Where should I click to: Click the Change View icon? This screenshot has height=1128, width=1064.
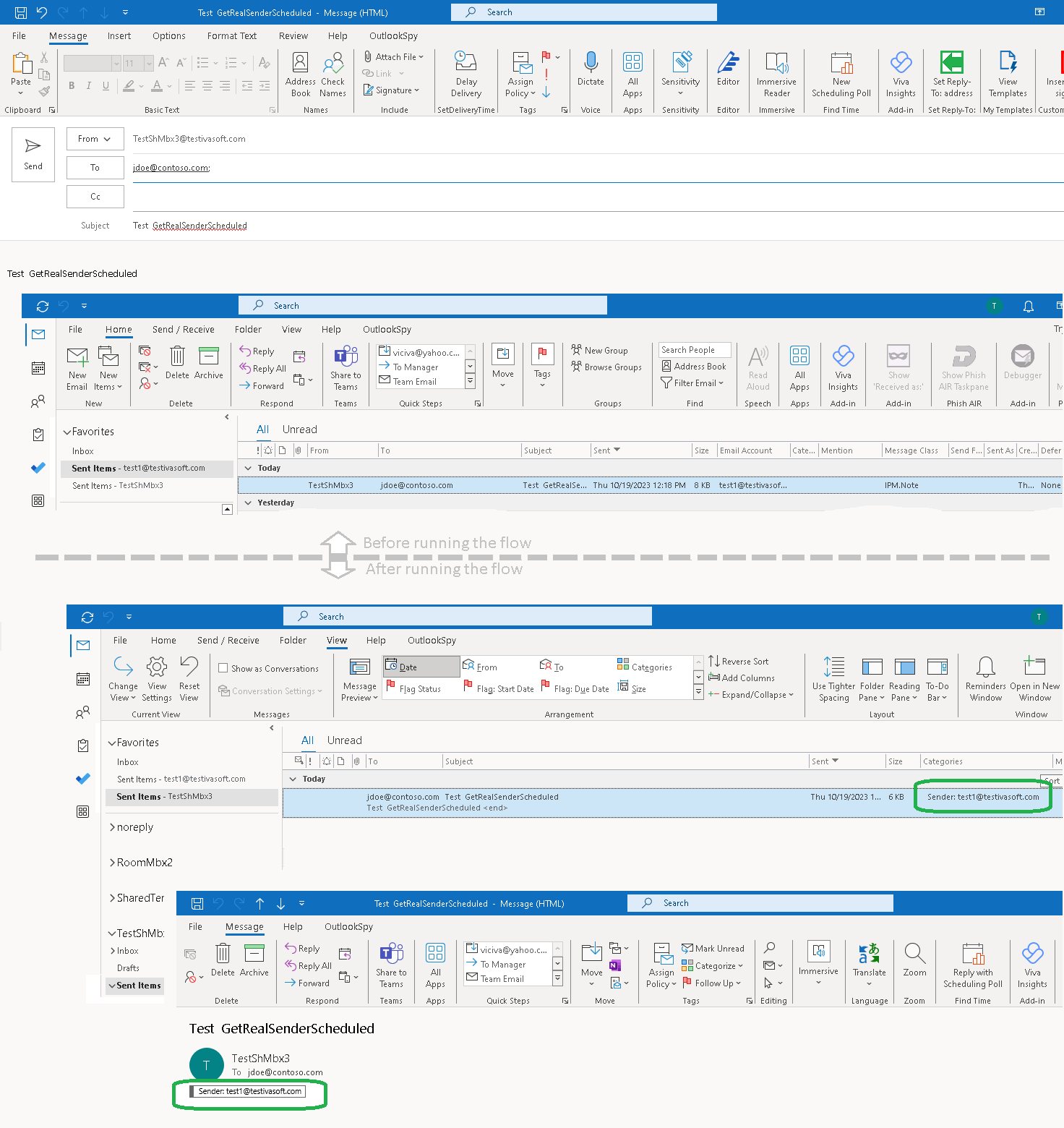[x=123, y=679]
